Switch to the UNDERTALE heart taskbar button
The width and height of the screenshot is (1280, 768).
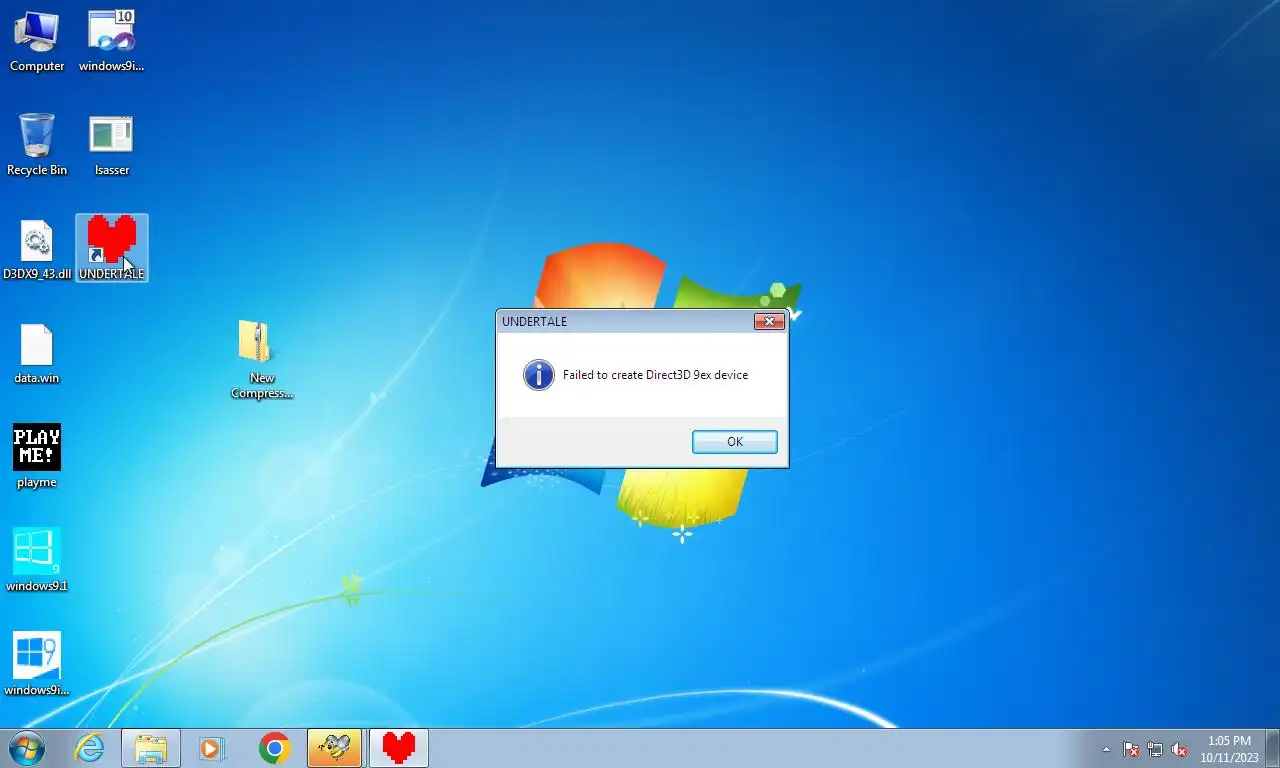(x=399, y=748)
